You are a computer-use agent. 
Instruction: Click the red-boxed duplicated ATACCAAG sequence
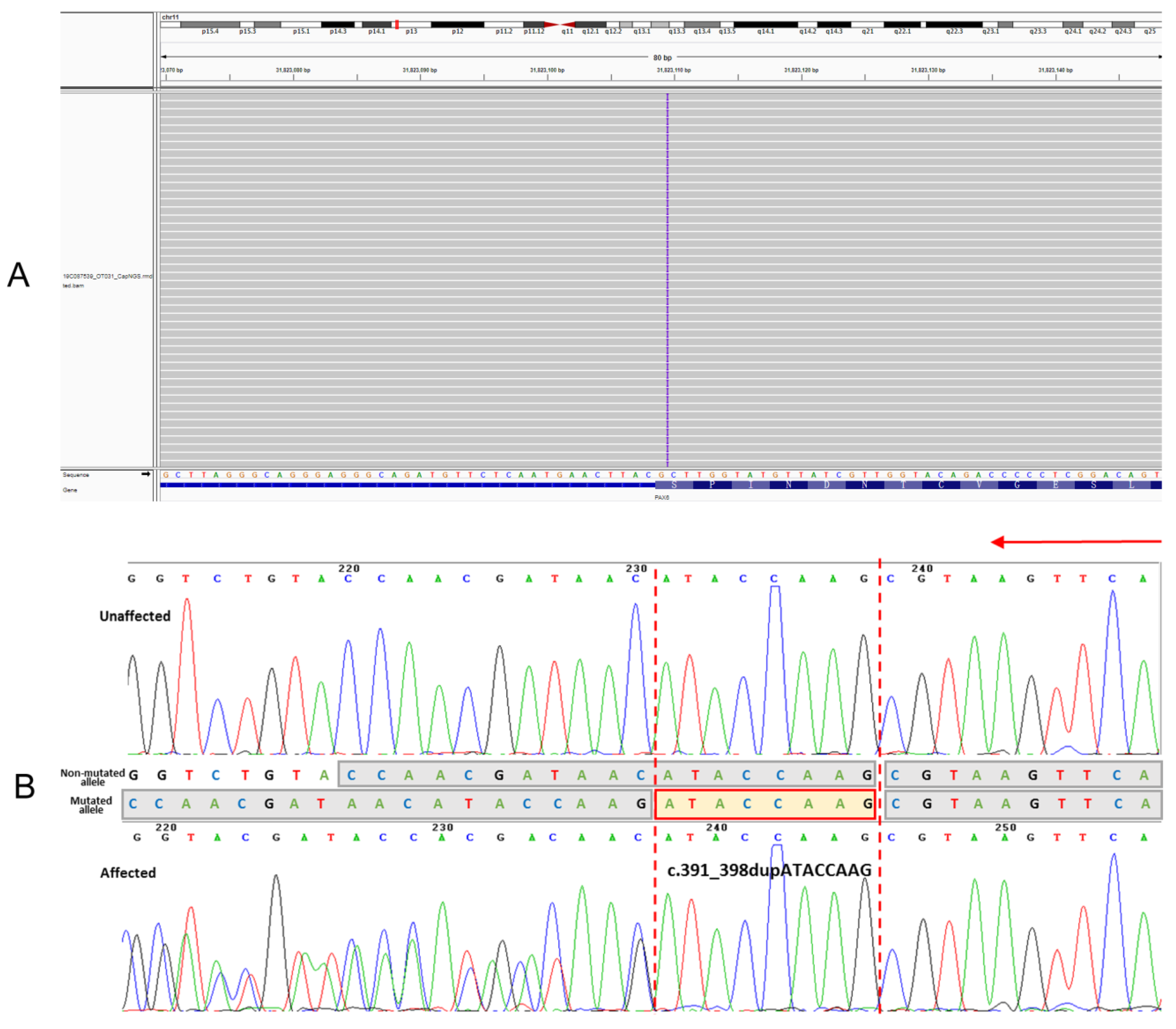coord(765,804)
